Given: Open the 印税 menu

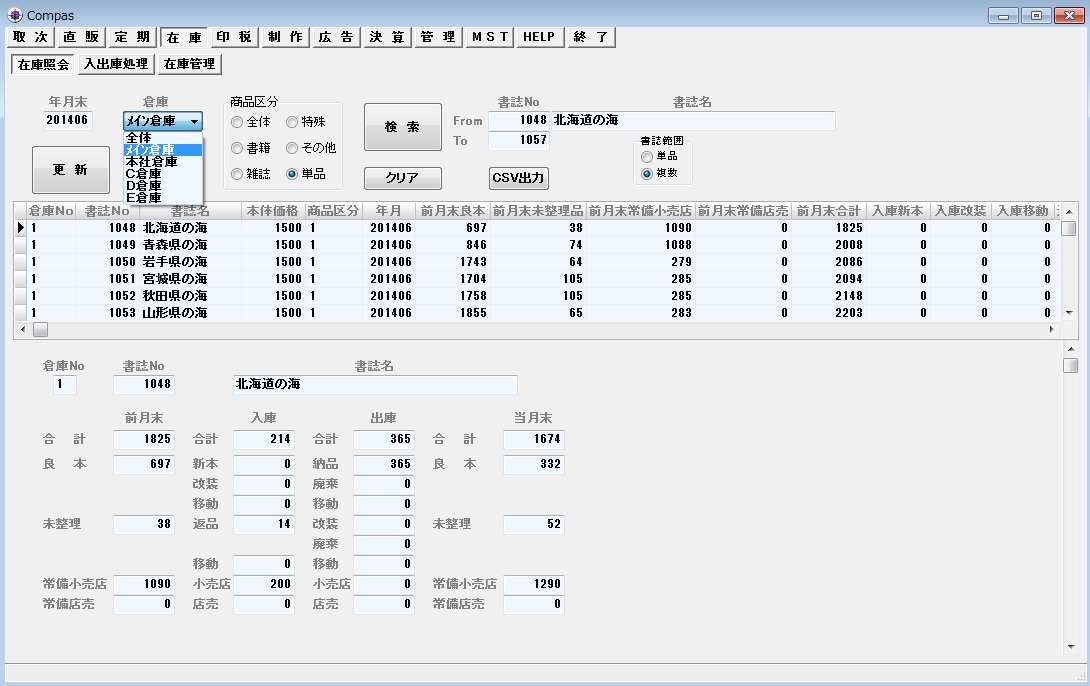Looking at the screenshot, I should (x=234, y=37).
